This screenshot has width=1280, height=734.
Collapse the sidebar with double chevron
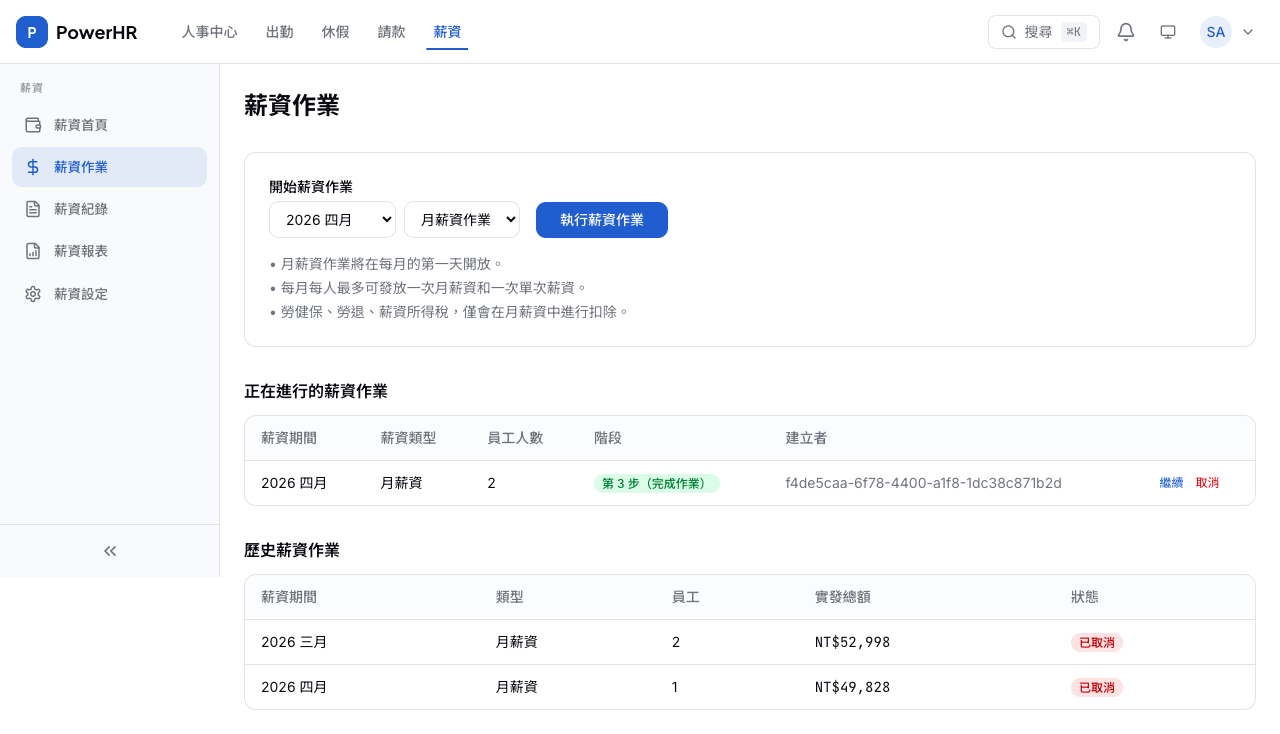click(x=110, y=551)
